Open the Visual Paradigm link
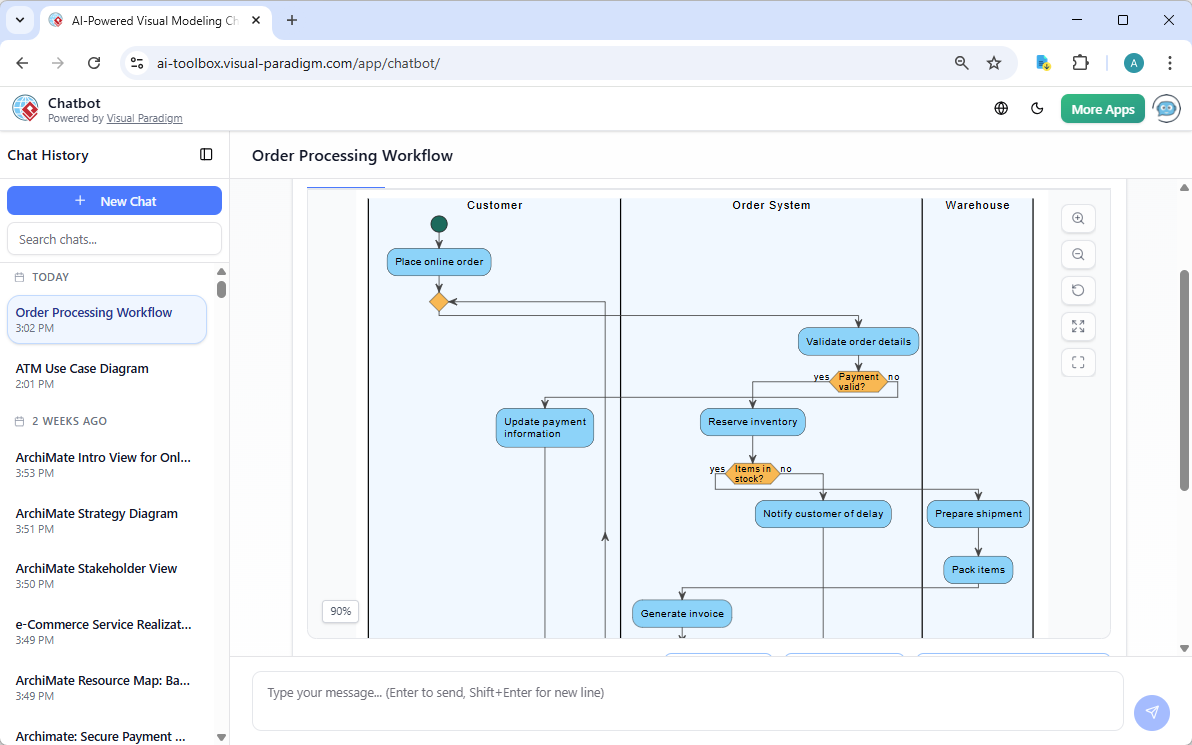Screen dimensions: 1192x745 click(x=144, y=117)
